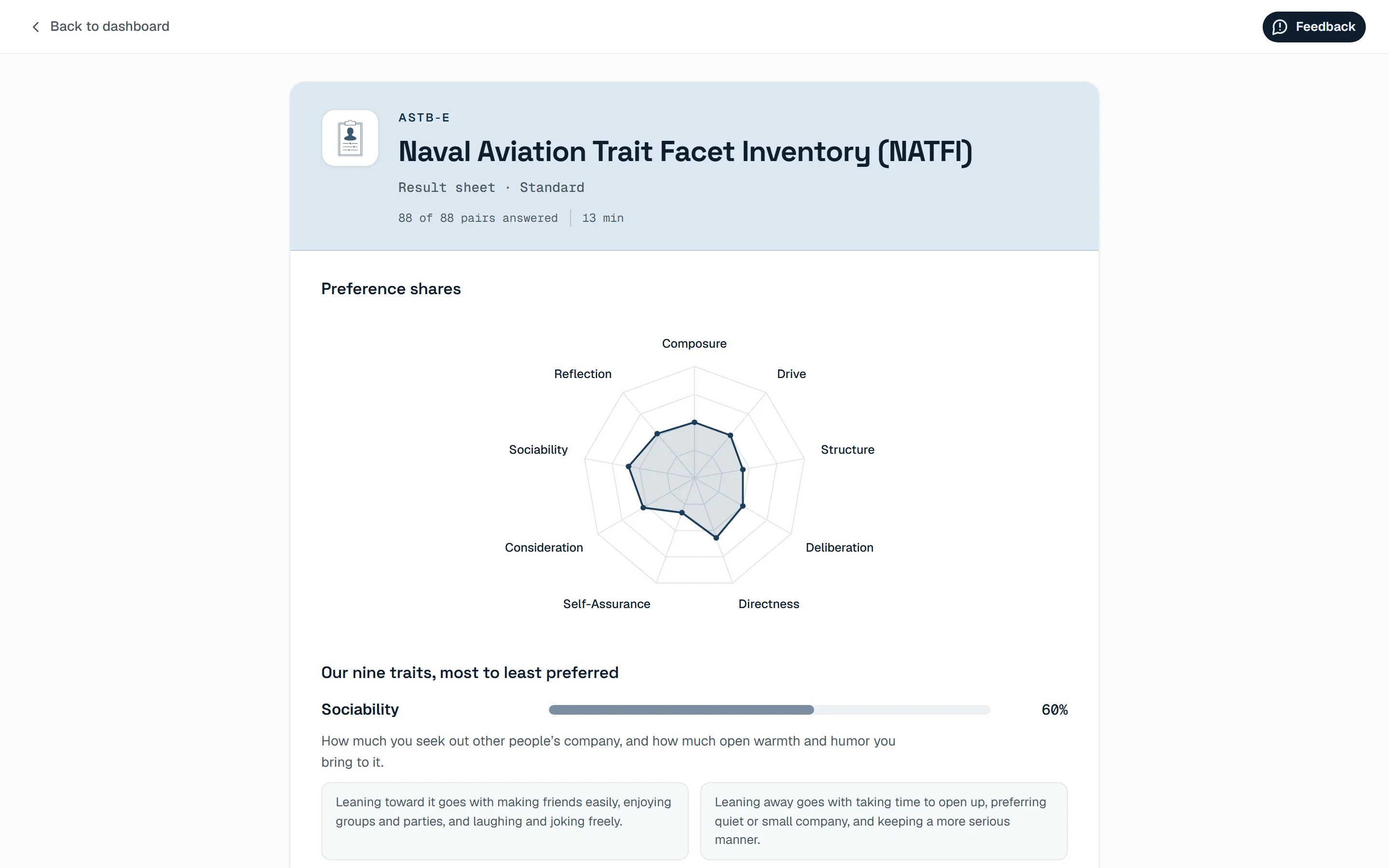This screenshot has height=868, width=1389.
Task: Click the Preference shares heading
Action: point(391,289)
